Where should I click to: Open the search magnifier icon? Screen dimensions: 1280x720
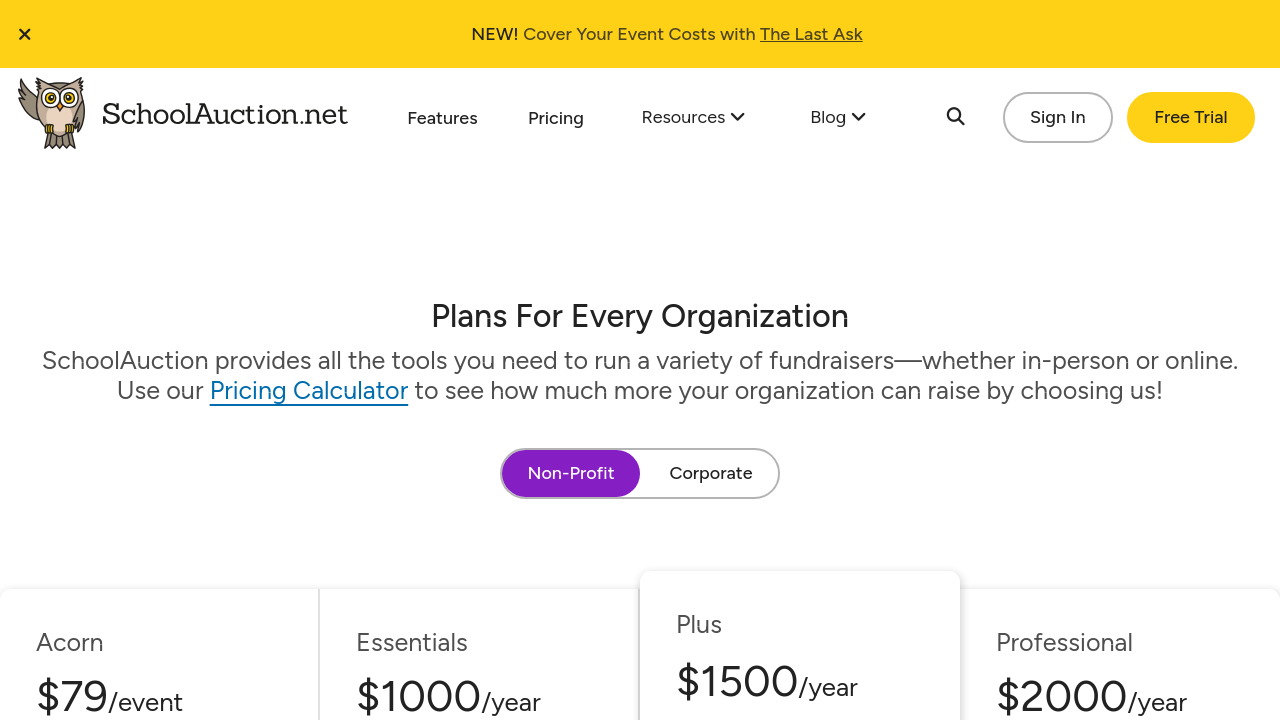pos(955,117)
